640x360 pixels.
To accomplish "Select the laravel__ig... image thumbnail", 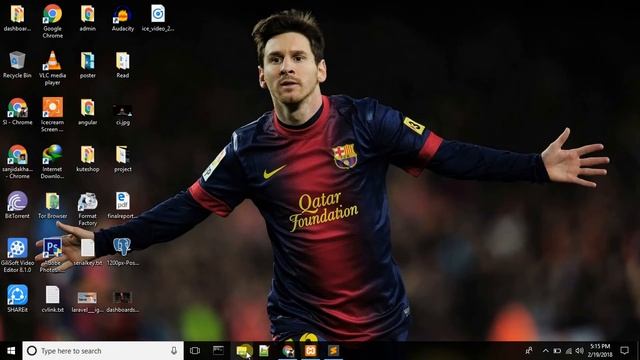I will (x=87, y=302).
